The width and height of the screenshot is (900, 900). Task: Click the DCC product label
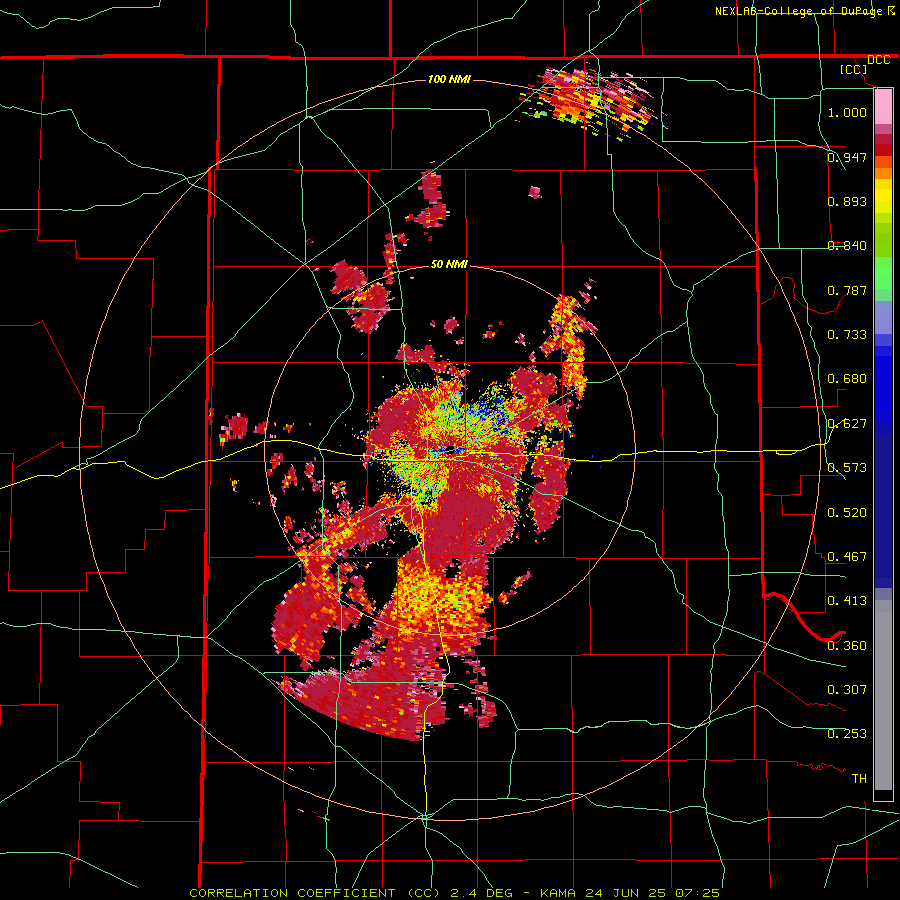click(x=878, y=60)
